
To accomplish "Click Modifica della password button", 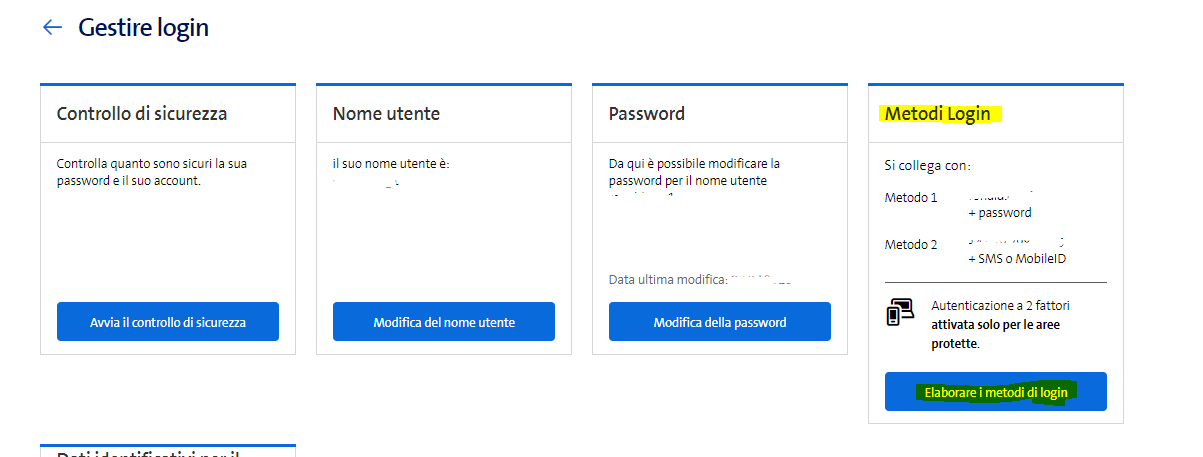I will click(720, 322).
